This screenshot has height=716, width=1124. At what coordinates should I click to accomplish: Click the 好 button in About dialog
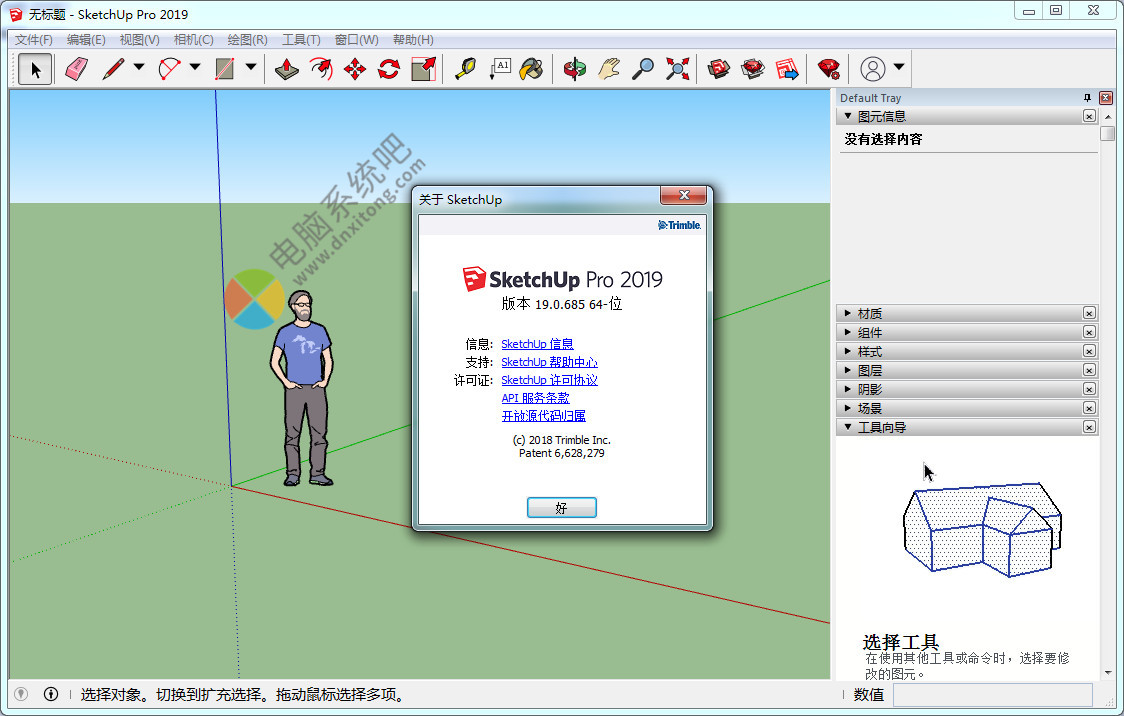561,508
